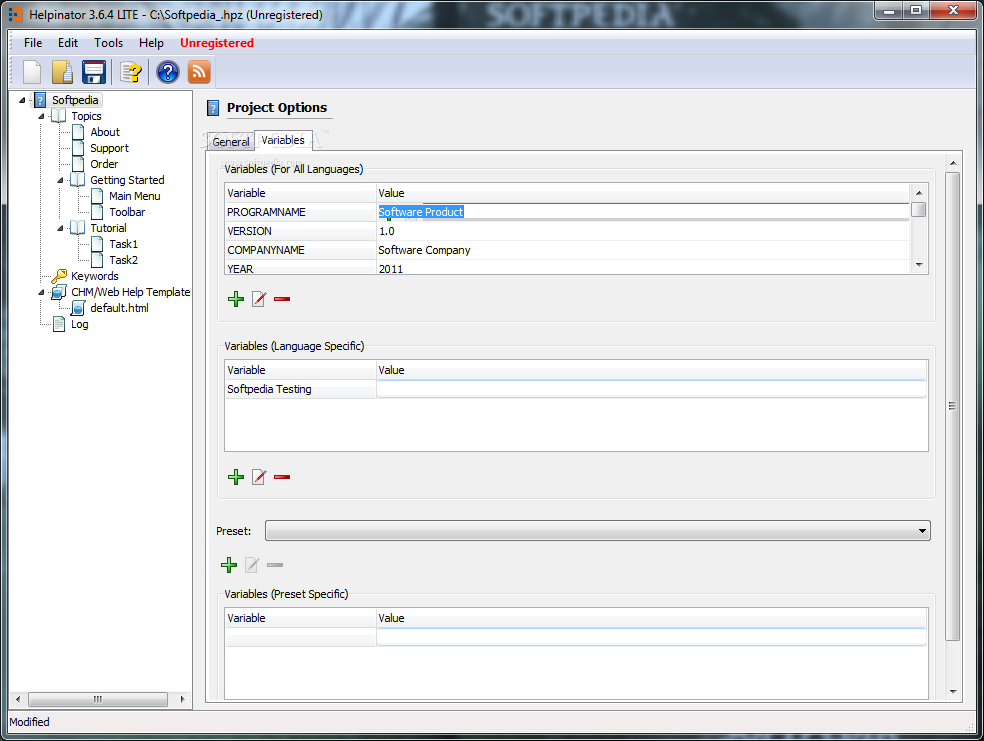Click the COMPANYNAME variable cell
Viewport: 984px width, 741px height.
[x=301, y=250]
